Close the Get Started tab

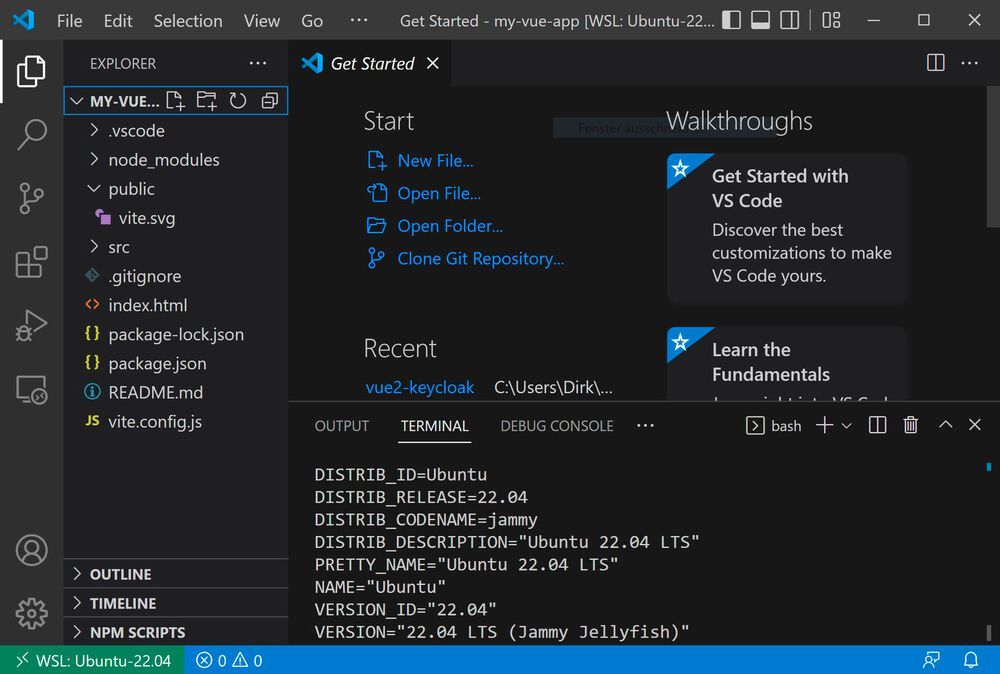432,63
